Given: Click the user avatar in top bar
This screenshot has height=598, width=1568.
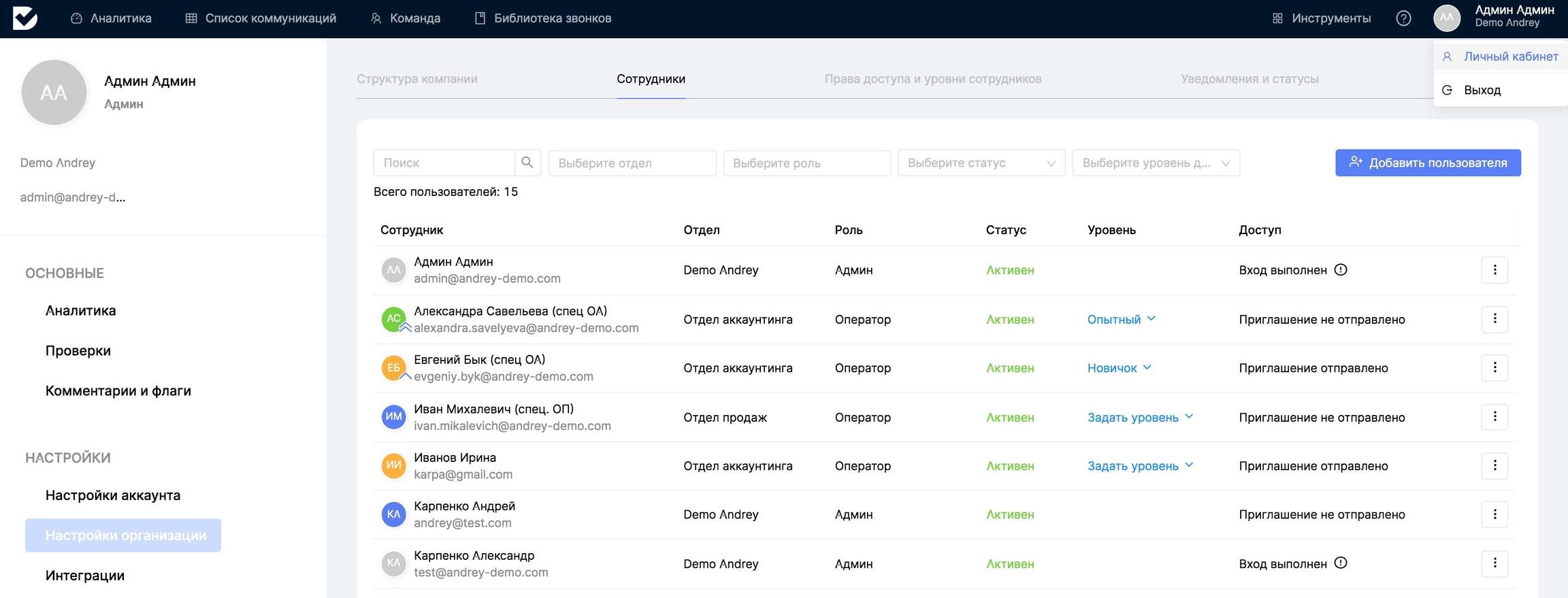Looking at the screenshot, I should (1446, 18).
